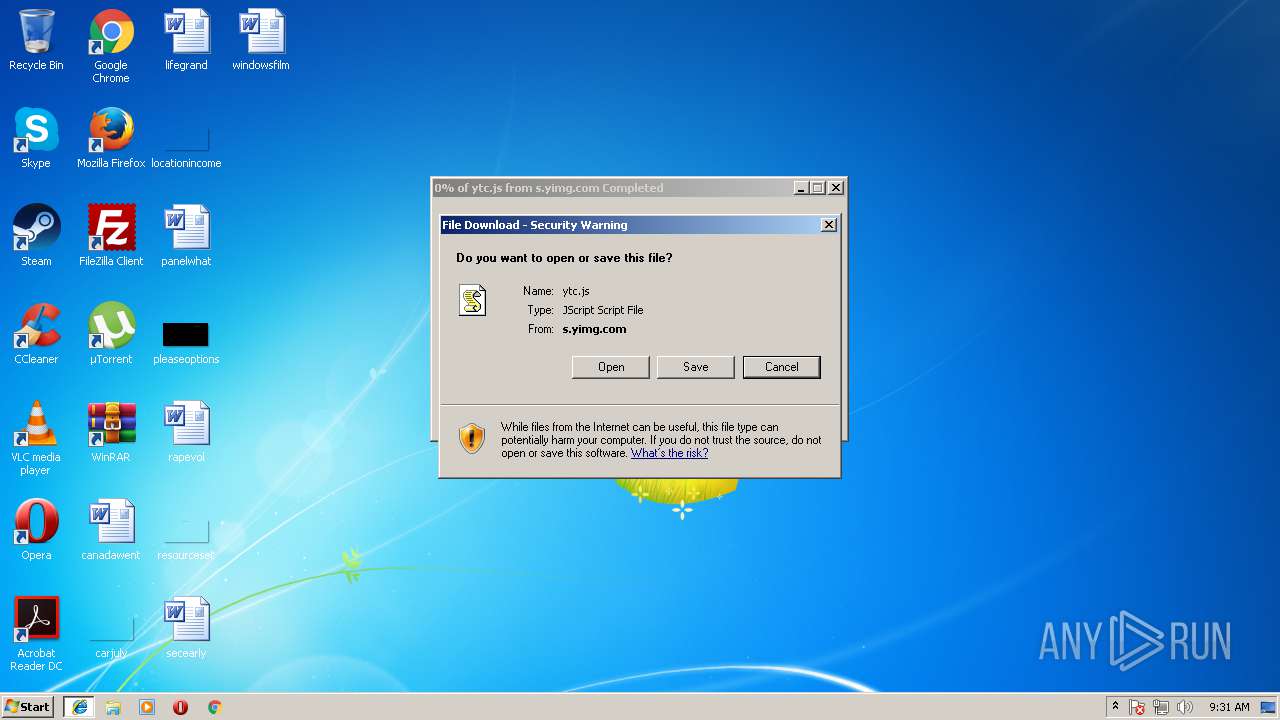
Task: Click the security shield warning icon
Action: 472,438
